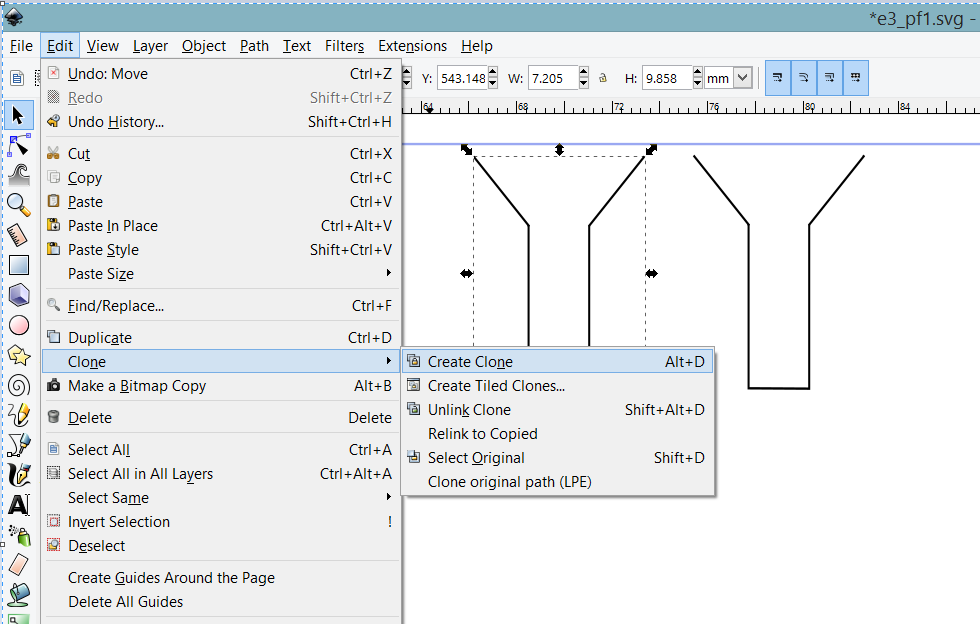
Task: Select the 3D Box tool
Action: pyautogui.click(x=19, y=295)
